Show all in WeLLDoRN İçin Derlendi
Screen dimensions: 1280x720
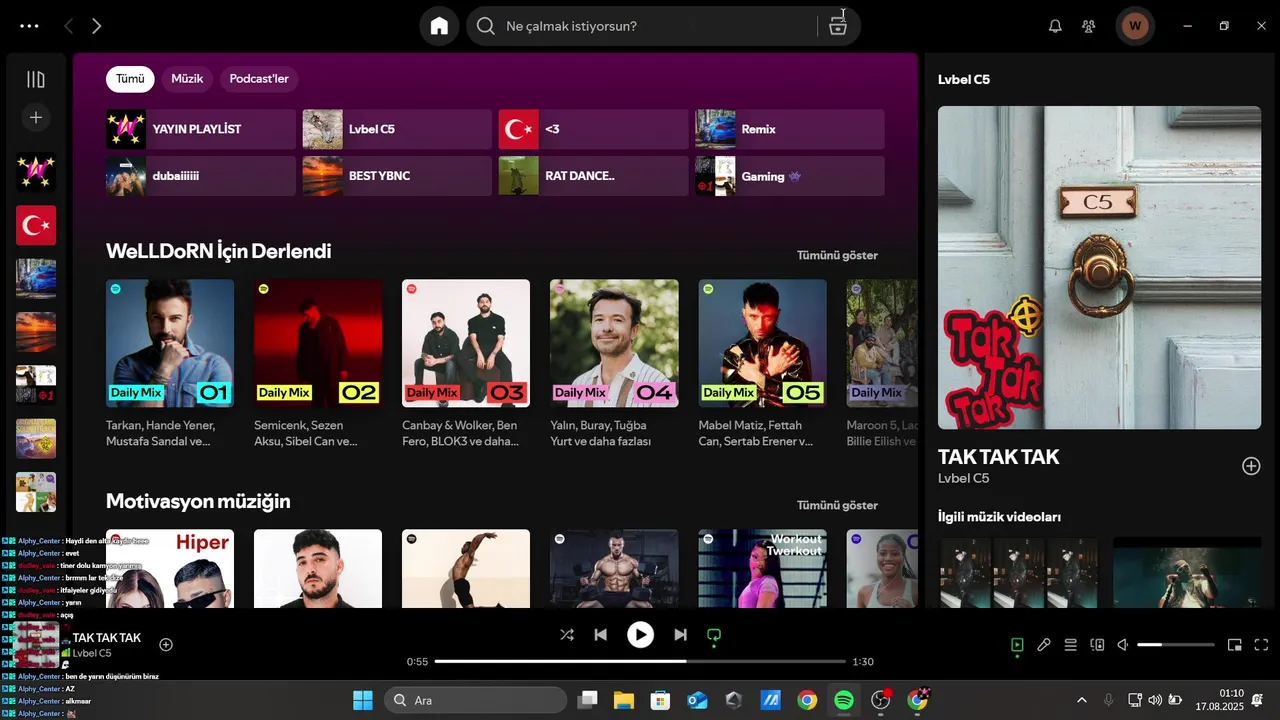(837, 255)
